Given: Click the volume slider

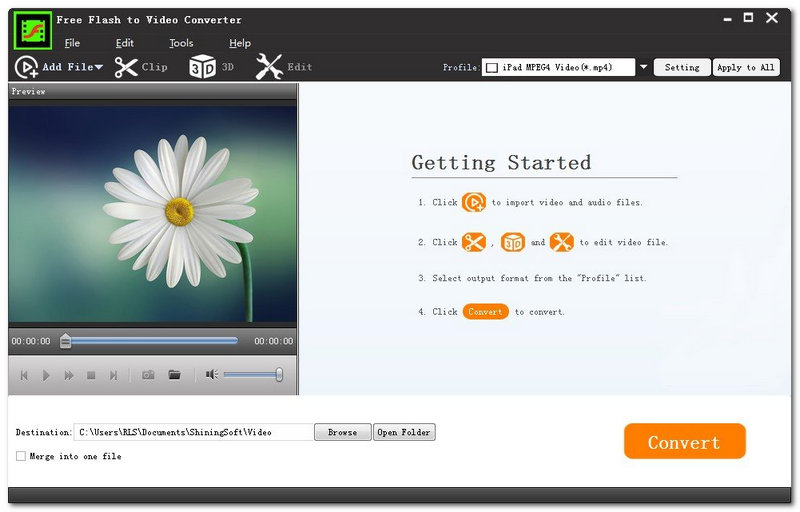Looking at the screenshot, I should point(252,375).
